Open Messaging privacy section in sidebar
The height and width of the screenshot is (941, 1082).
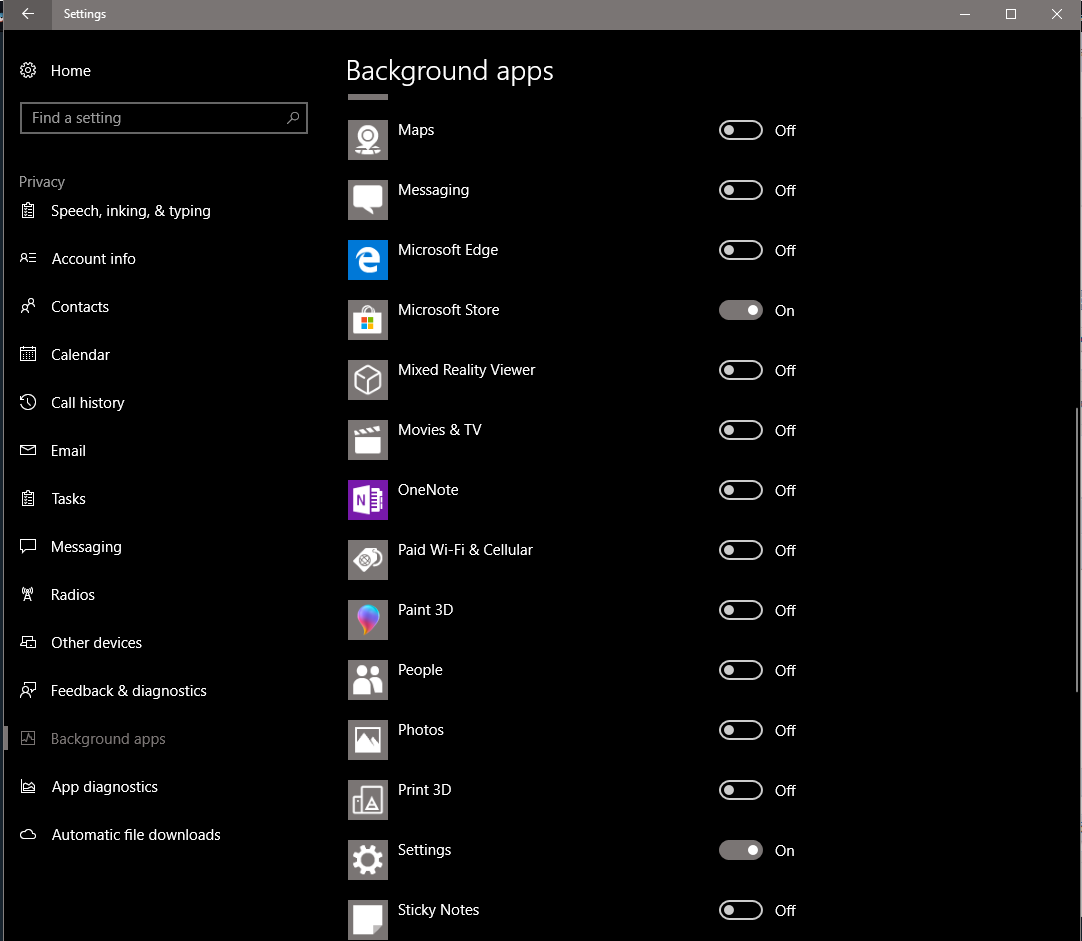tap(86, 547)
